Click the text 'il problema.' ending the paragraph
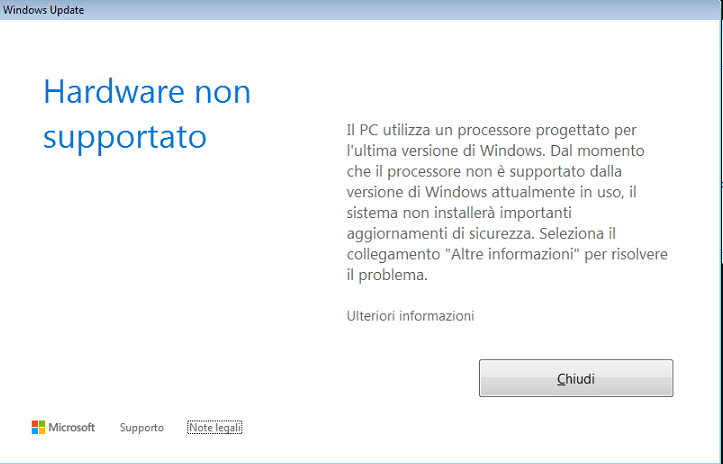 [x=387, y=275]
